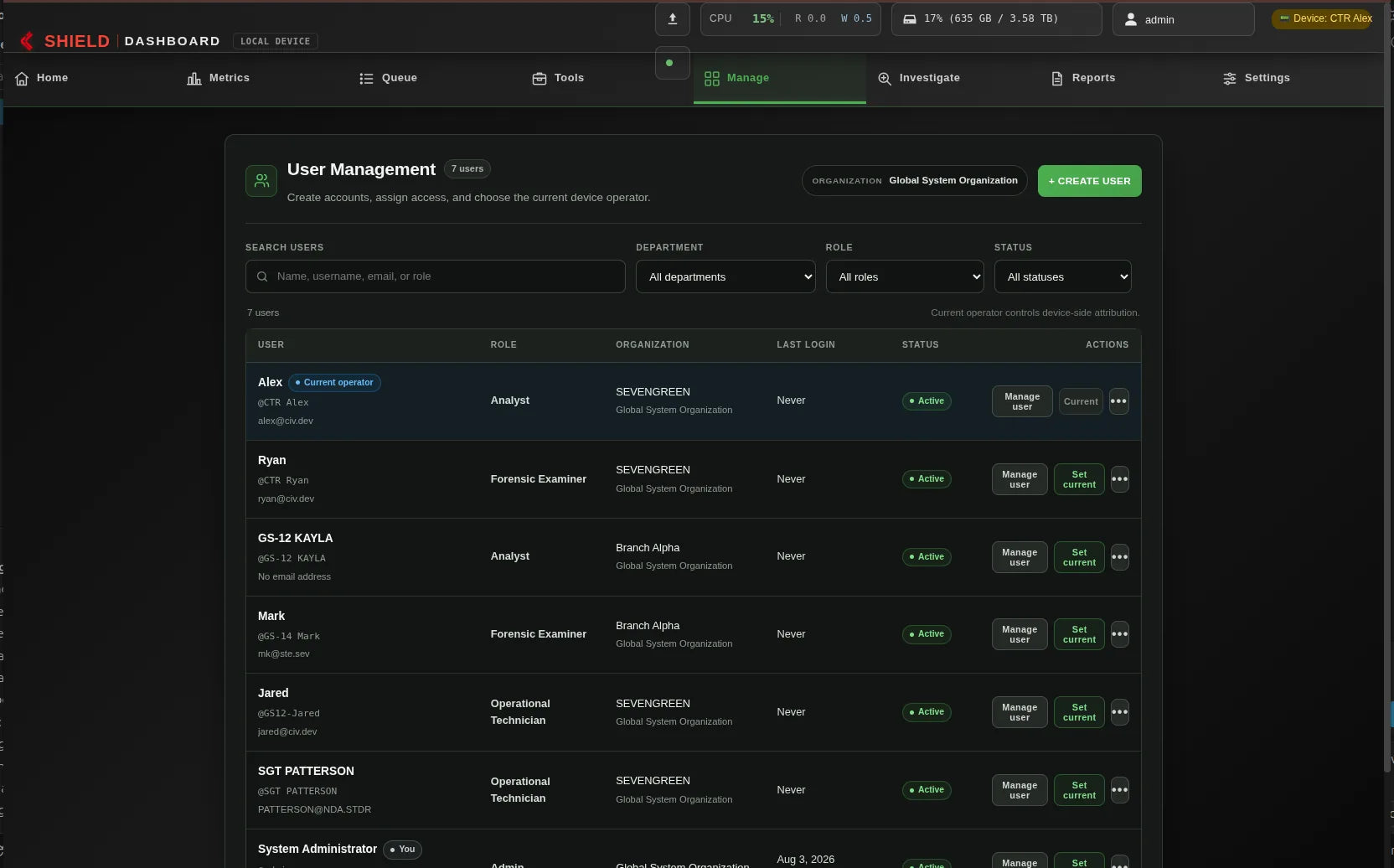1394x868 pixels.
Task: Open the Investigate tab
Action: [x=919, y=78]
